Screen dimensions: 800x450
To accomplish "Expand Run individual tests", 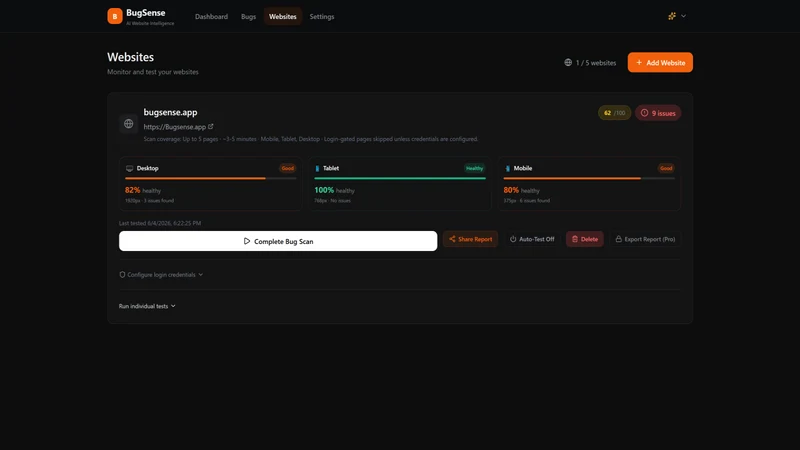I will click(147, 306).
